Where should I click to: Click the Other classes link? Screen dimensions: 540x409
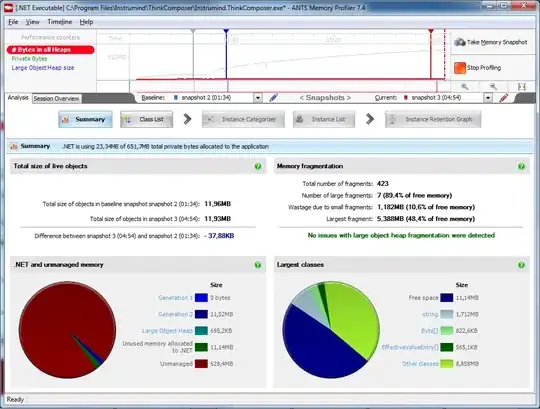[x=420, y=364]
